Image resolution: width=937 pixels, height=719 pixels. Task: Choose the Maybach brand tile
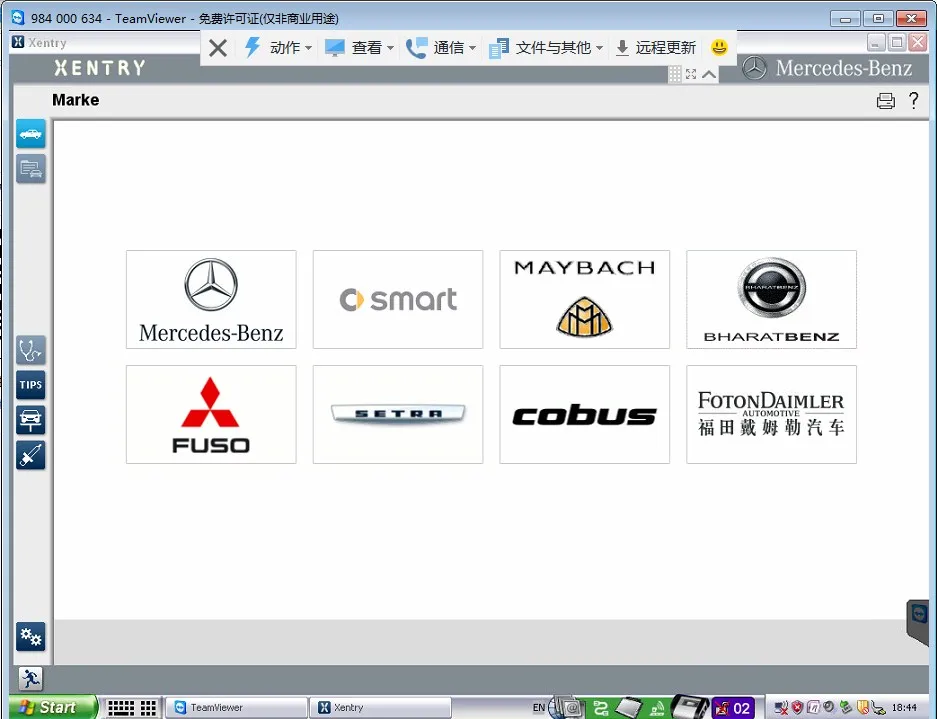click(x=584, y=299)
